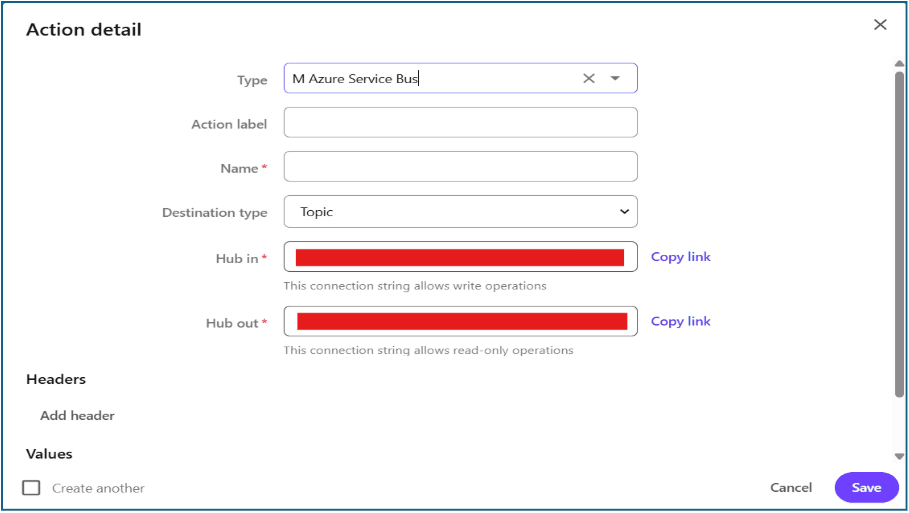Click Add header under Headers
Screen dimensions: 909x513
77,416
